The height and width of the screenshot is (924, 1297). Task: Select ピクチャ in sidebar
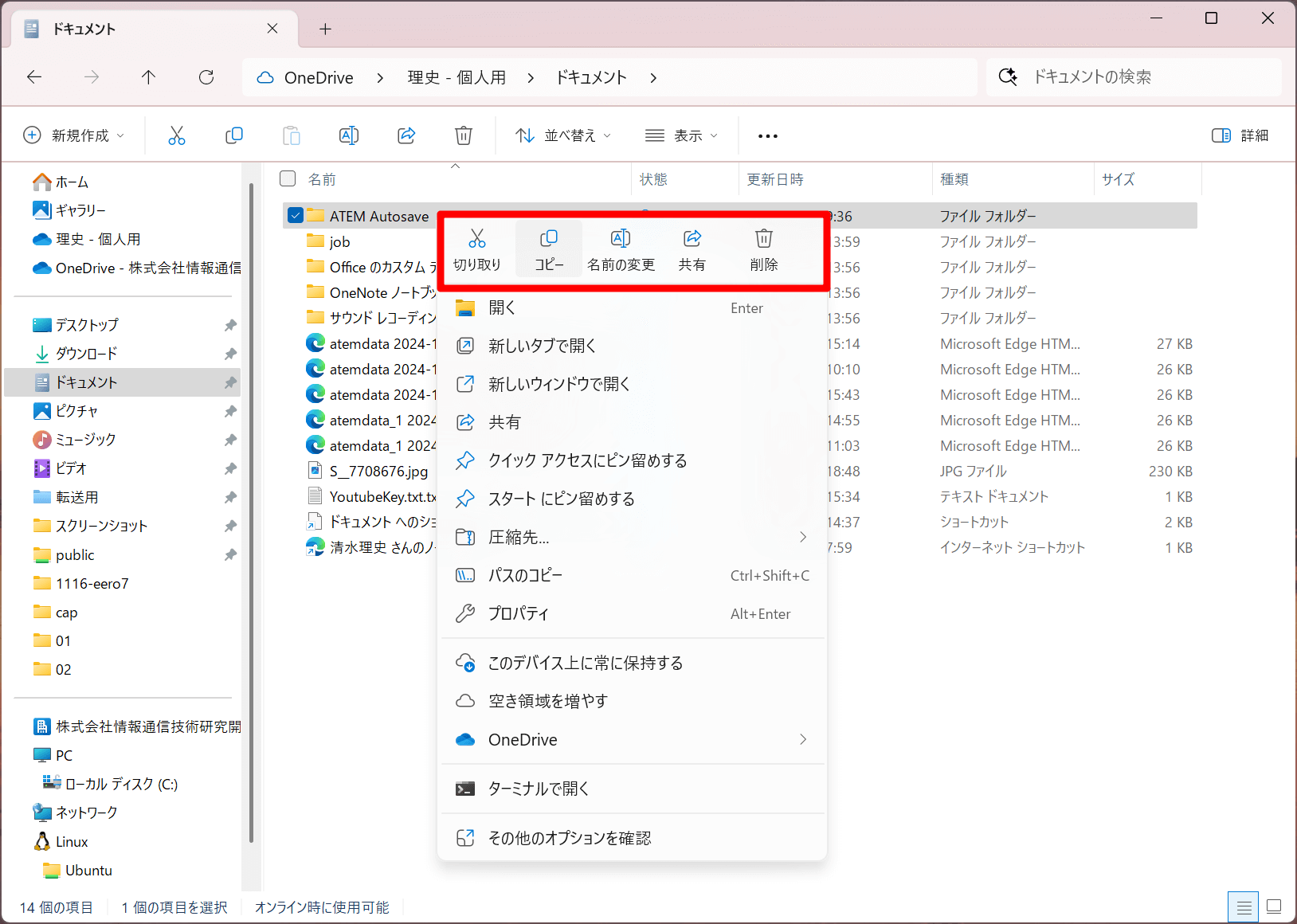tap(65, 411)
